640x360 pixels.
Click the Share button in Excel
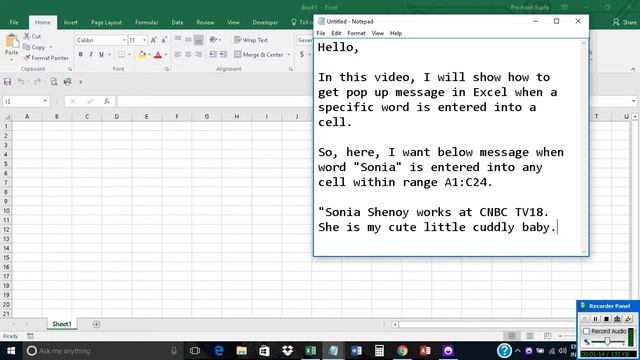tap(624, 22)
